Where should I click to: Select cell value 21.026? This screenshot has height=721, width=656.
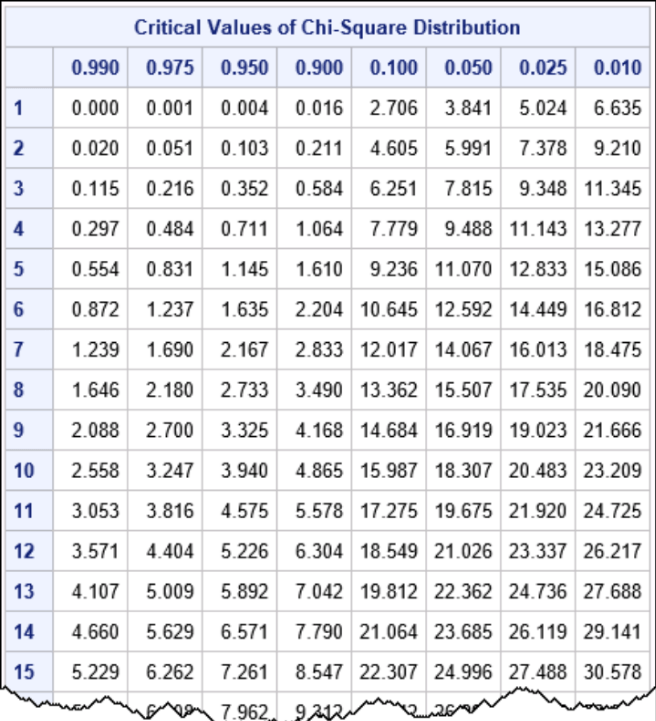(463, 551)
